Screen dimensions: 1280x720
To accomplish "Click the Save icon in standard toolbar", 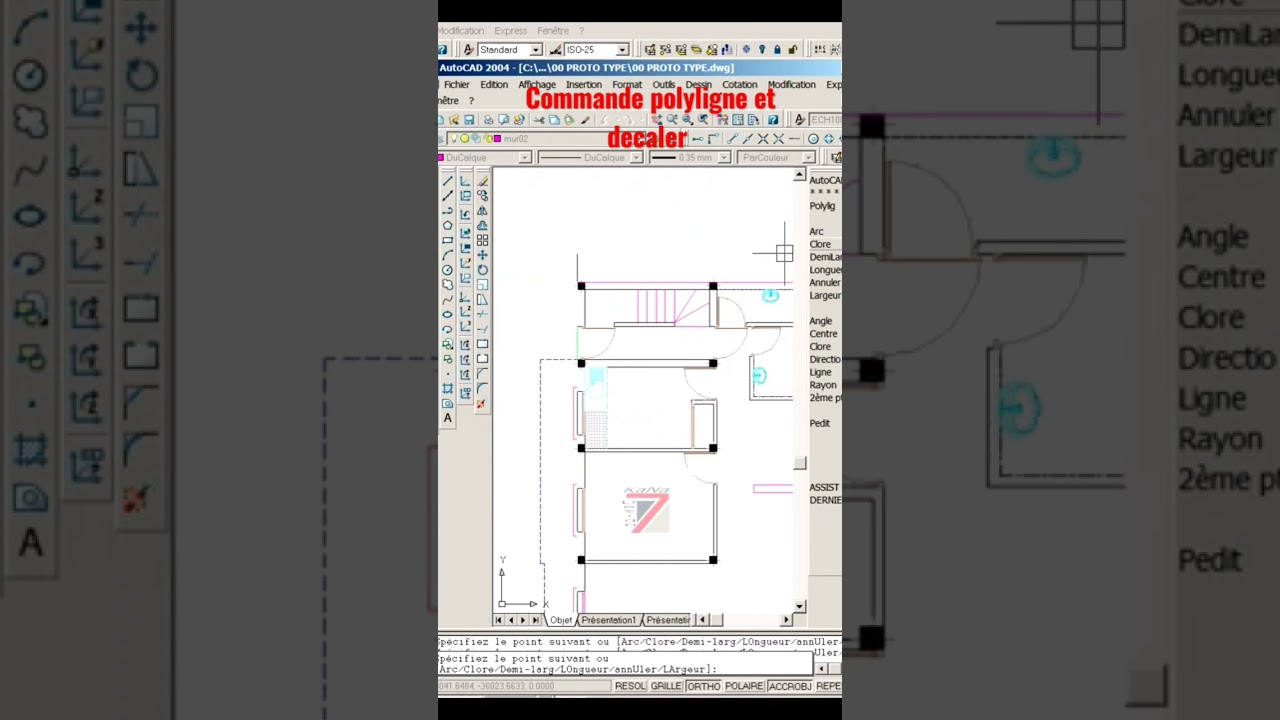I will (469, 120).
